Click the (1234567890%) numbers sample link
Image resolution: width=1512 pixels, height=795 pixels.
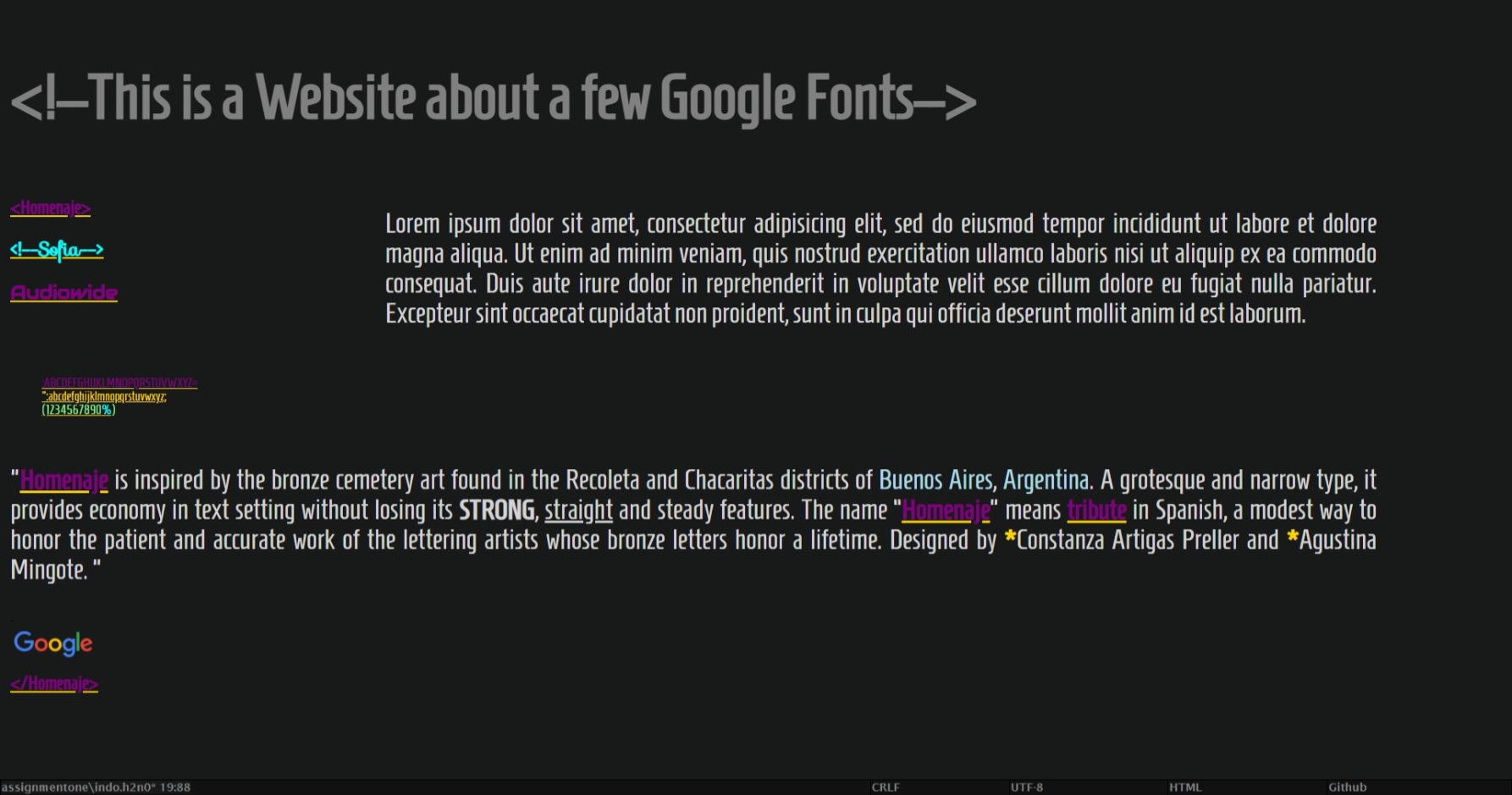tap(79, 410)
